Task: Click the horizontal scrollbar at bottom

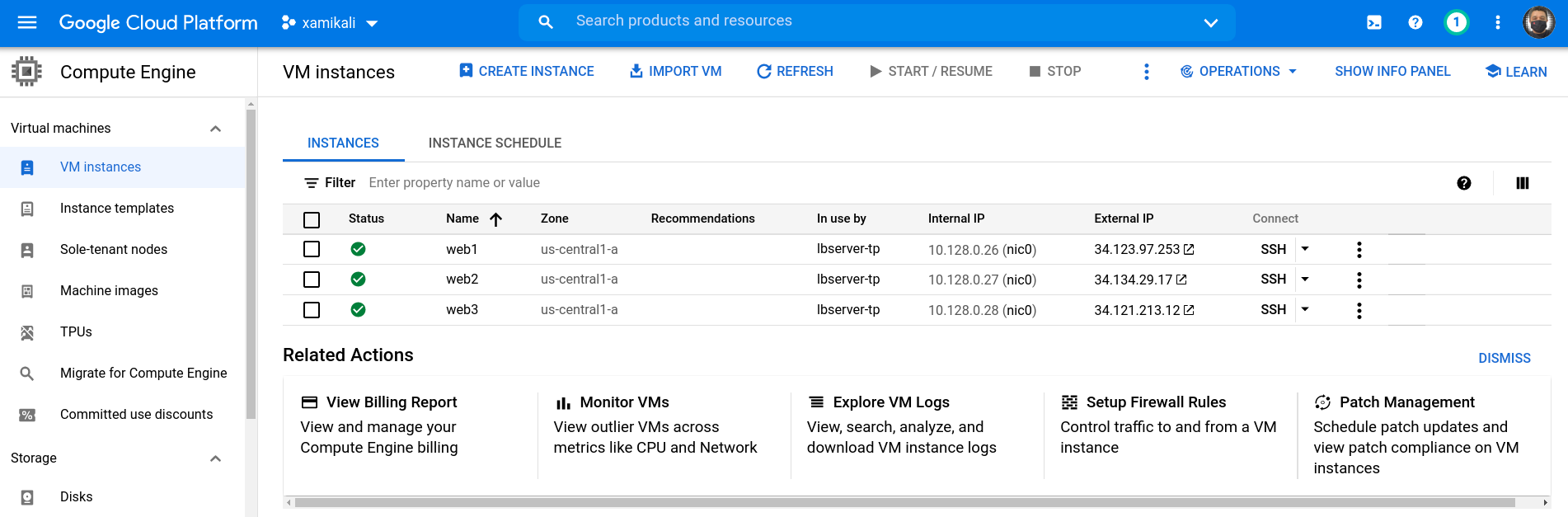Action: point(904,502)
